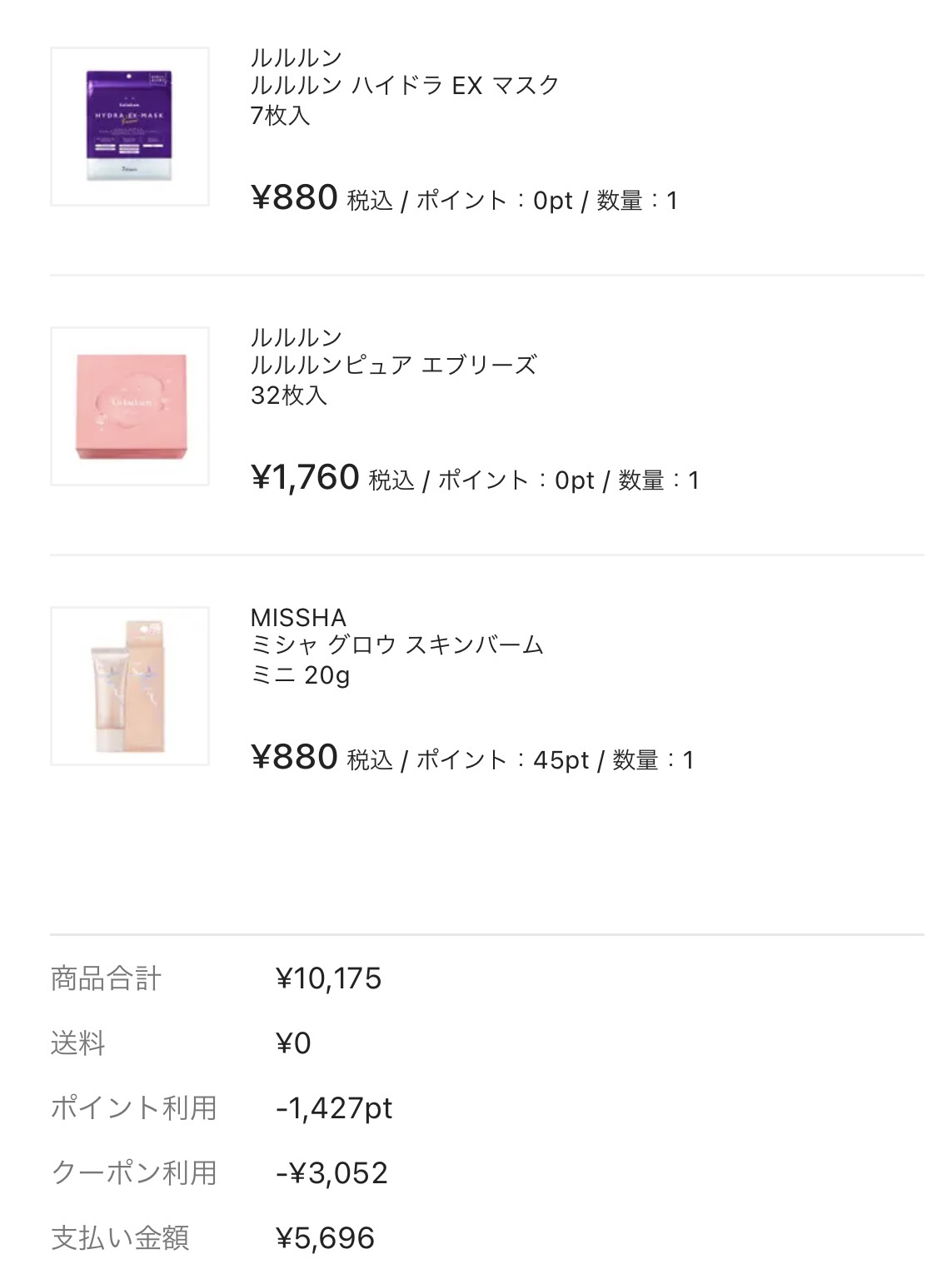The image size is (952, 1284).
Task: Click the 送料 ¥0 shipping value
Action: 293,1043
